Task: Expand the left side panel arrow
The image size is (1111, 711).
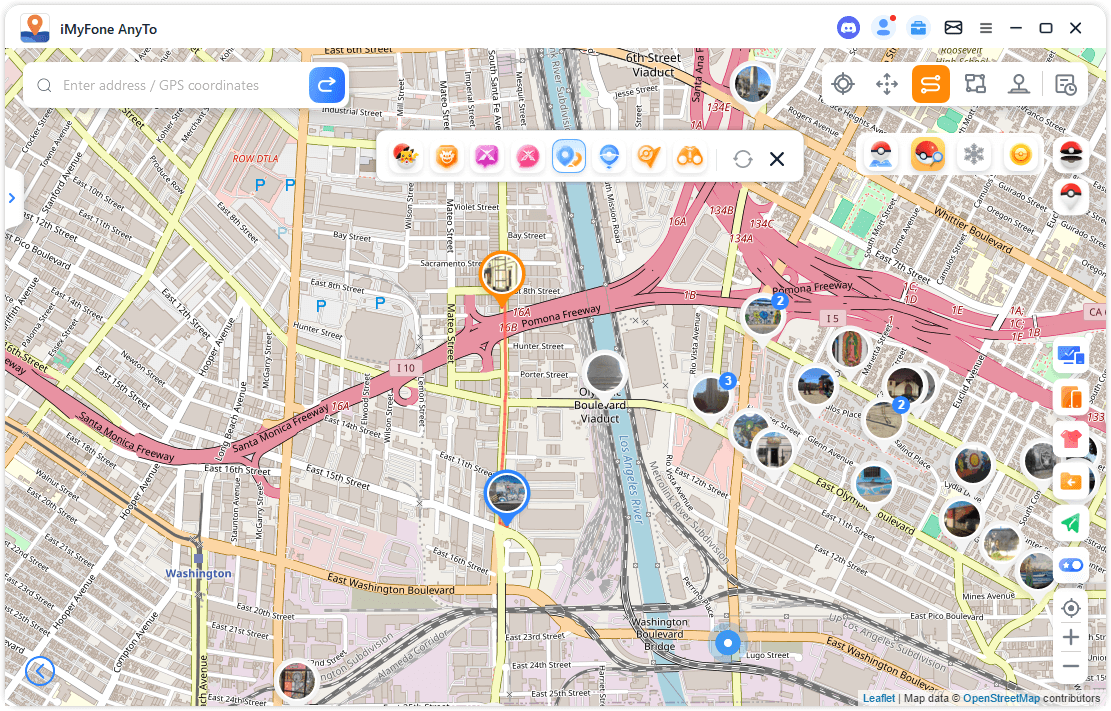Action: (x=12, y=198)
